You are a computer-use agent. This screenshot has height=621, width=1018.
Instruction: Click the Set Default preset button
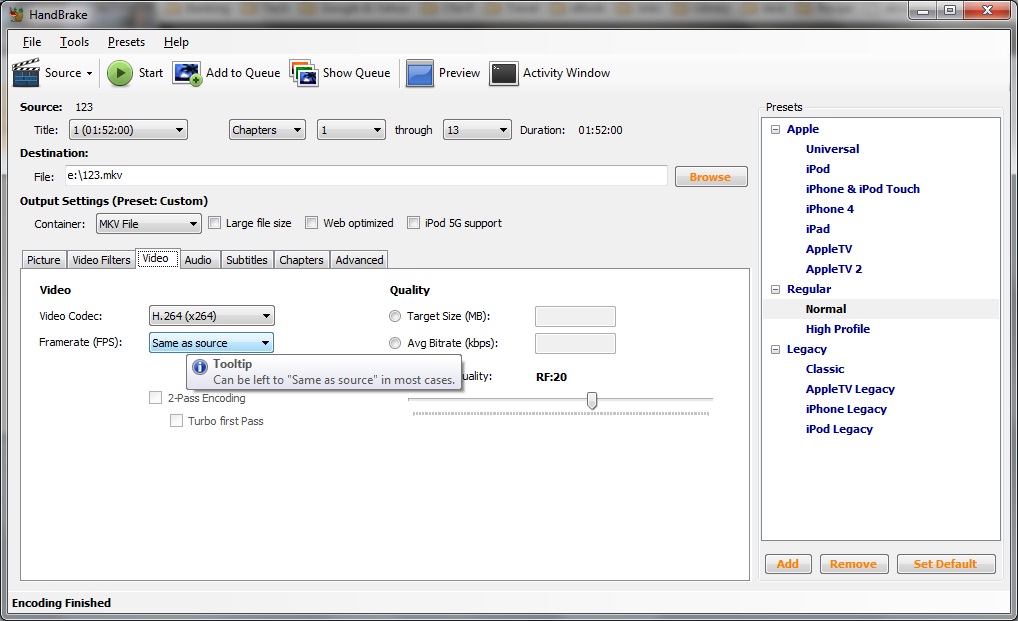pos(945,564)
